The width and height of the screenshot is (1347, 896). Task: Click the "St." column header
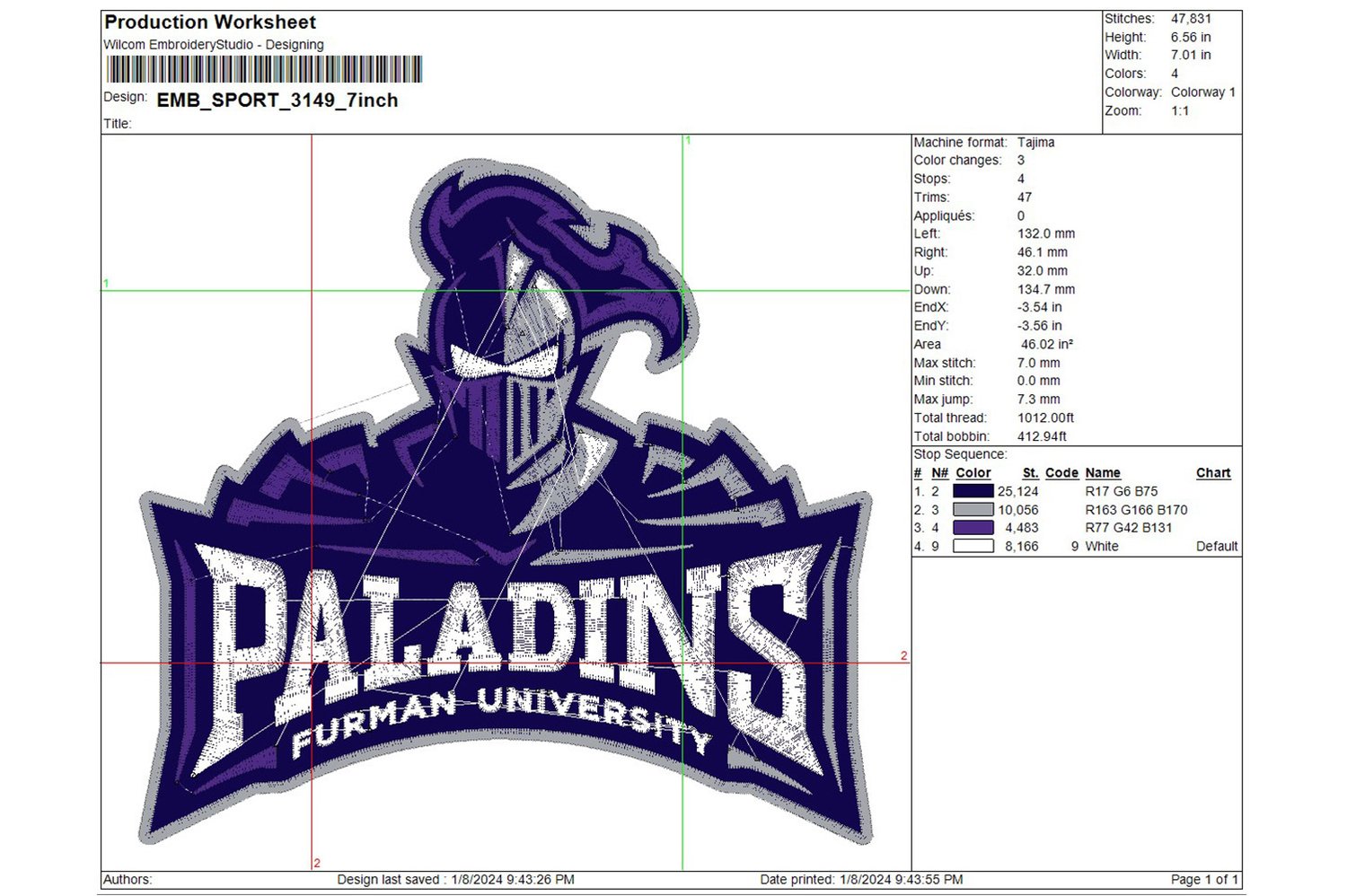tap(1031, 473)
